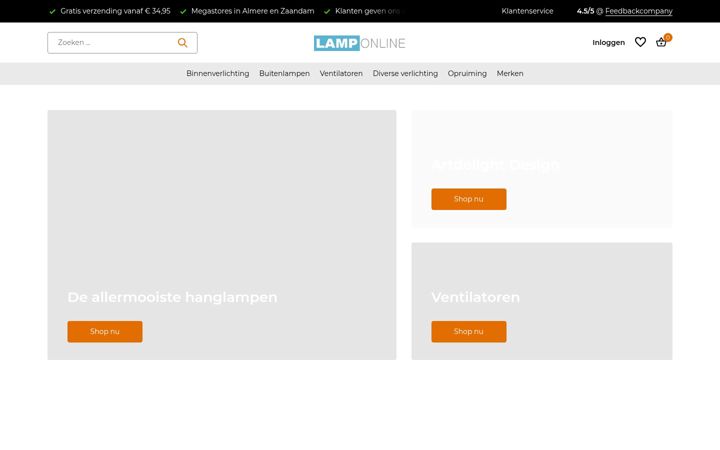Screen dimensions: 720x450
Task: Click Shop nu under De allermooiste hanglampen
Action: (x=105, y=332)
